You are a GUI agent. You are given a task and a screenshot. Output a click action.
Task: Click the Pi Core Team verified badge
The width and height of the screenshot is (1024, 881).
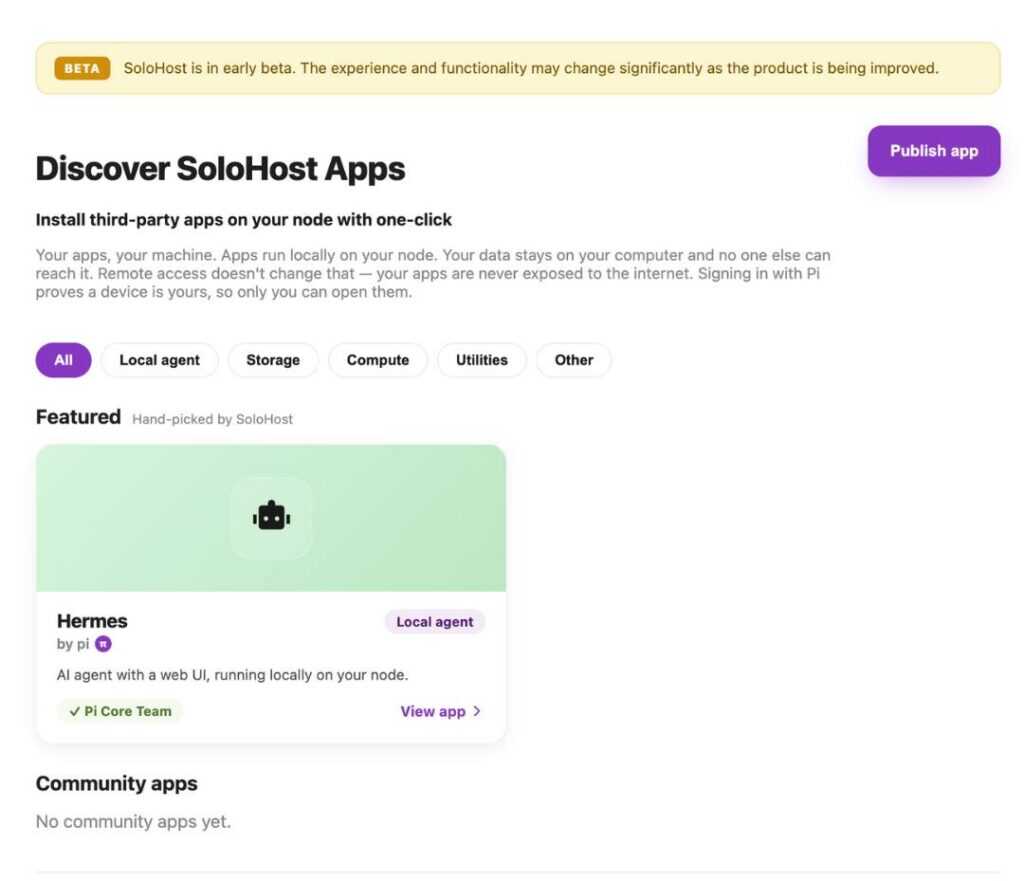click(x=120, y=711)
